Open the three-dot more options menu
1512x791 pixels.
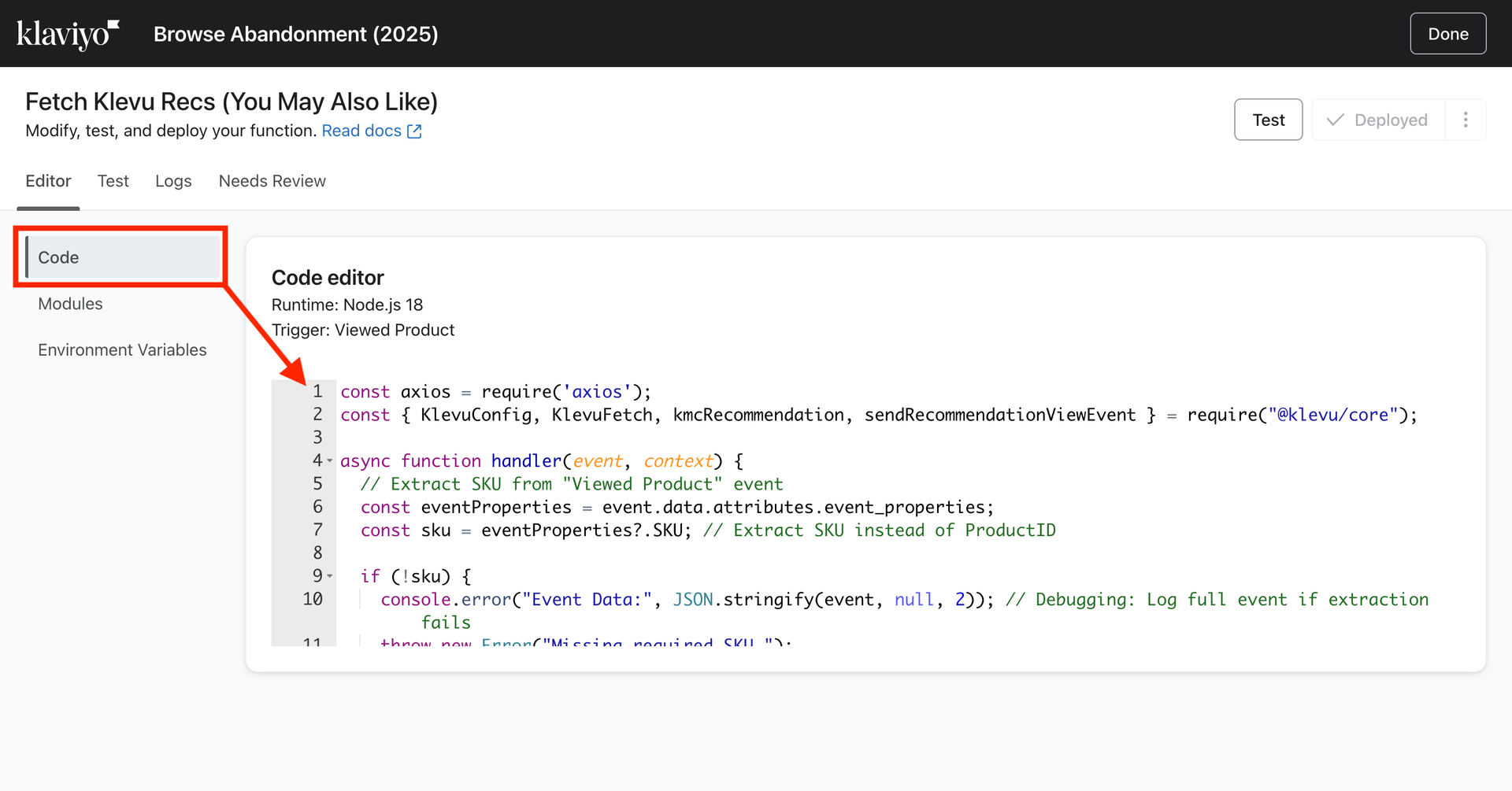pyautogui.click(x=1465, y=120)
